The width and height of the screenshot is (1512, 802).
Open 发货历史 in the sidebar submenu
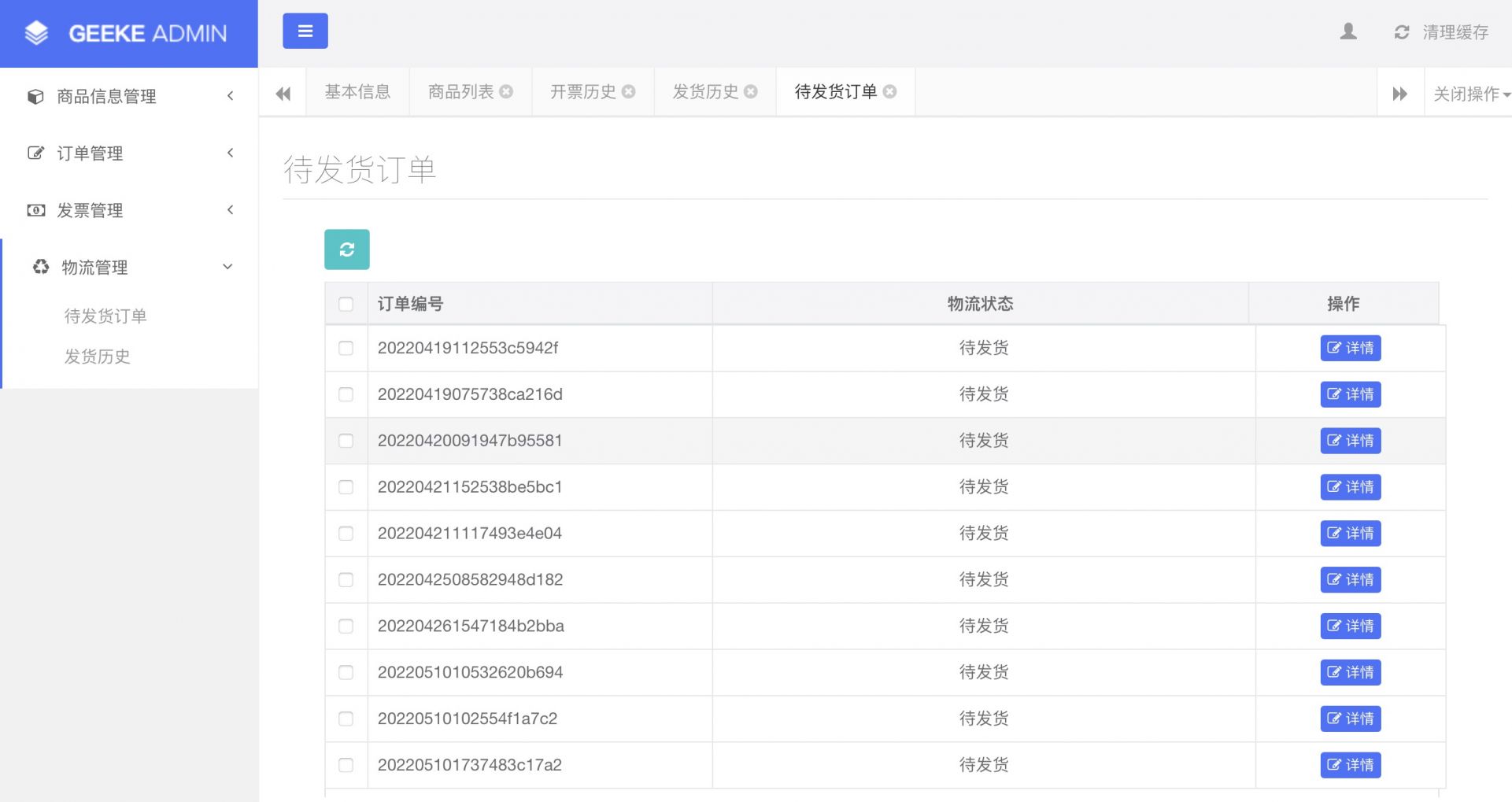click(98, 357)
